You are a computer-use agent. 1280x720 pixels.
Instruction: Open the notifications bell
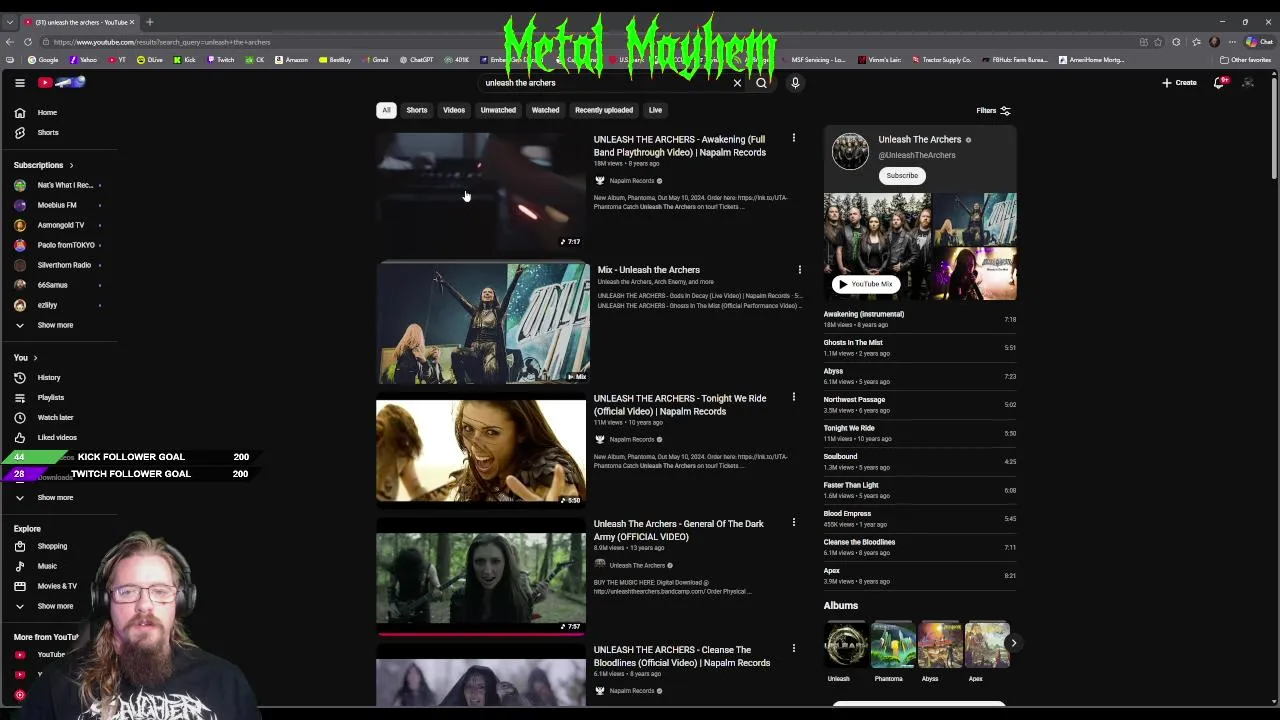tap(1219, 83)
